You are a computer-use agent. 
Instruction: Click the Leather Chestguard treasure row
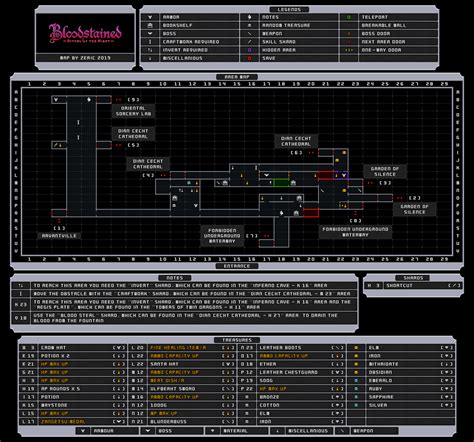pyautogui.click(x=292, y=372)
